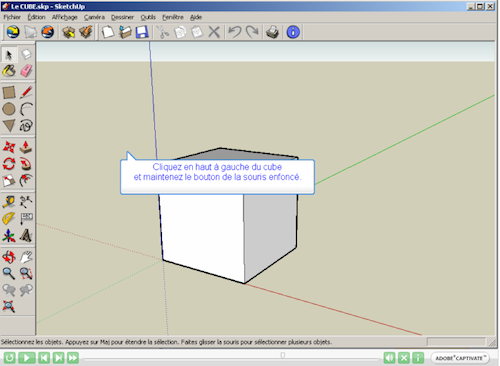The width and height of the screenshot is (500, 366).
Task: Click the Get Models box icon
Action: coord(69,32)
